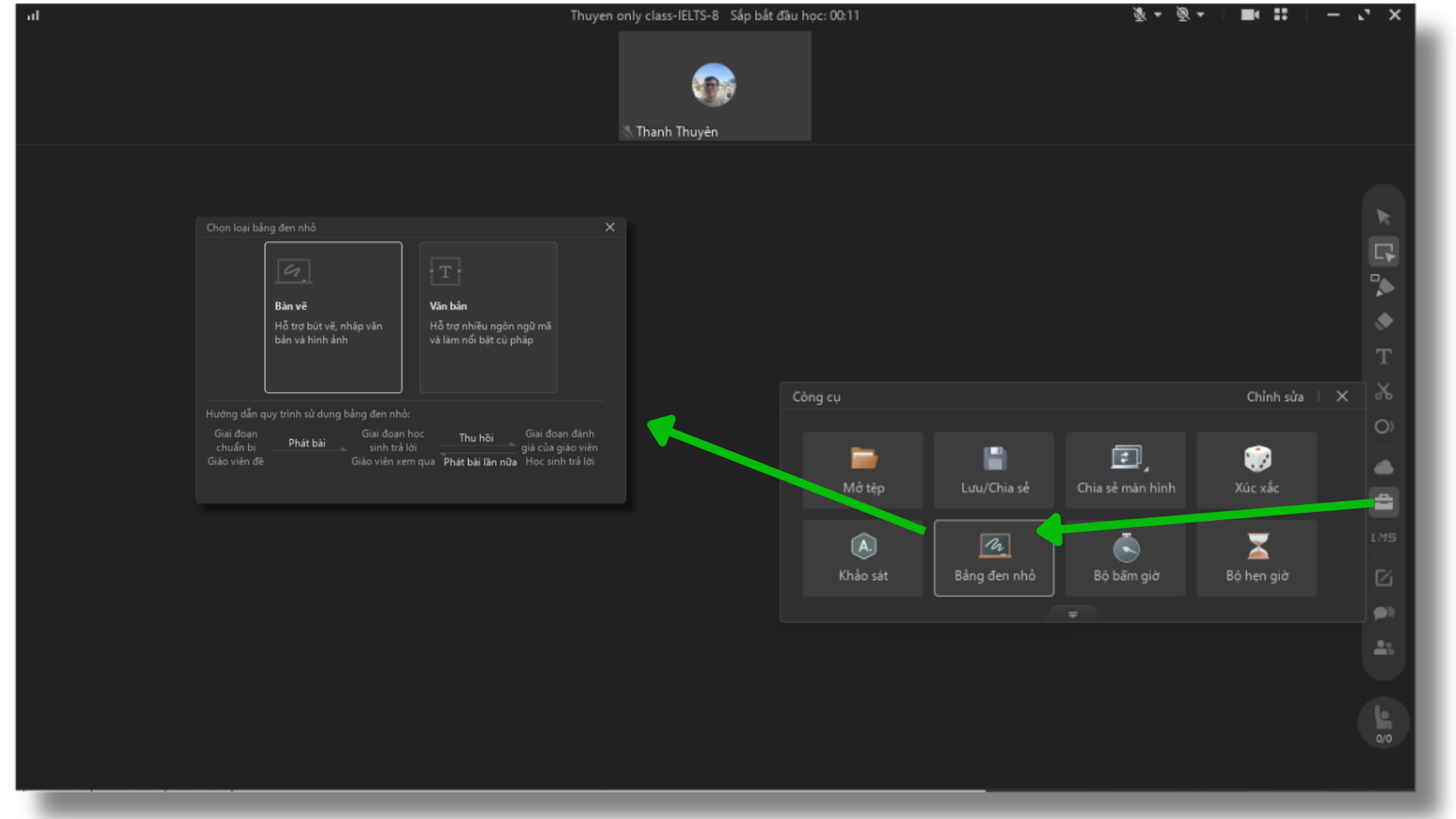1456x819 pixels.
Task: Choose the Văn bản blackboard type
Action: coord(488,317)
